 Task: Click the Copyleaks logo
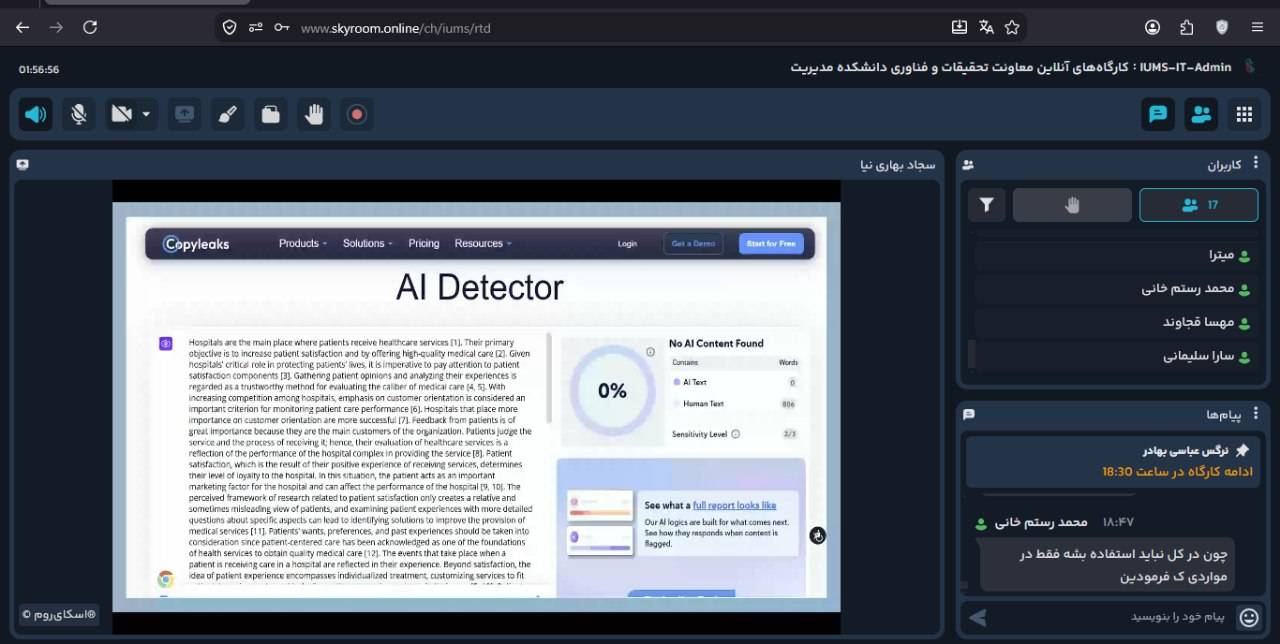click(x=197, y=244)
